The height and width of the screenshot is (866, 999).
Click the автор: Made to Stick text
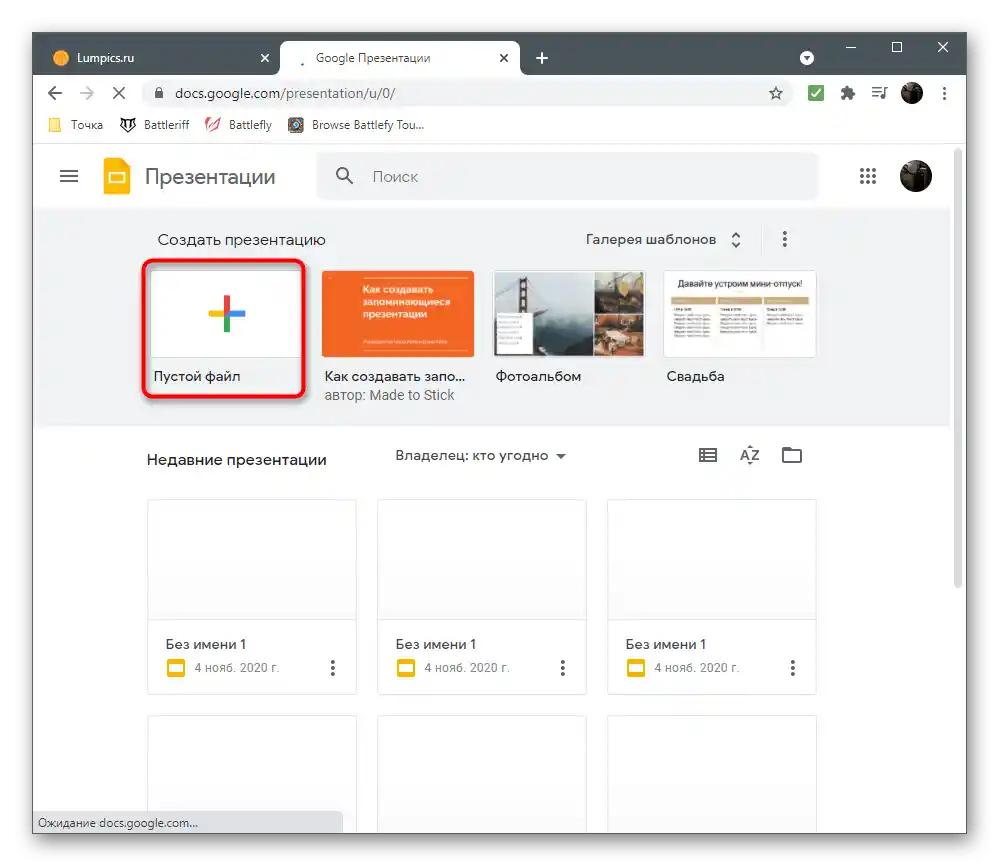coord(389,395)
